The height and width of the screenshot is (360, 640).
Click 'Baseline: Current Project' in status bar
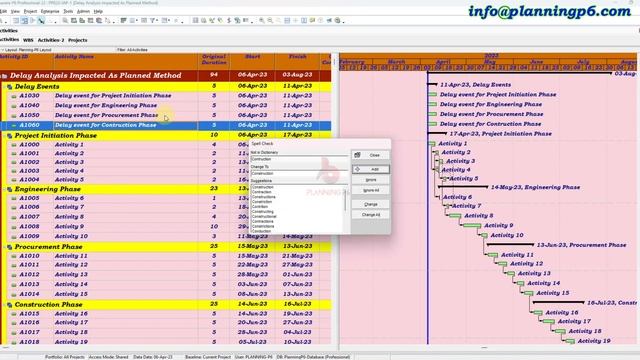point(208,357)
